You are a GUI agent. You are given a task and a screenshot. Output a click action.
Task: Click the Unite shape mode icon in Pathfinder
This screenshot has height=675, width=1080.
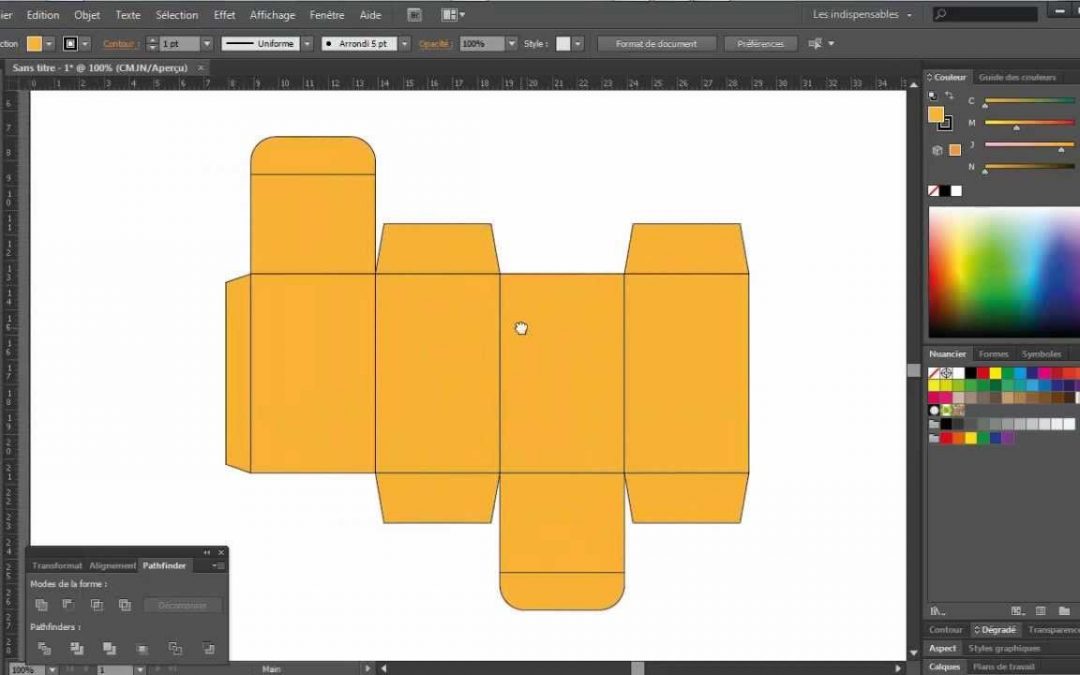pos(41,605)
